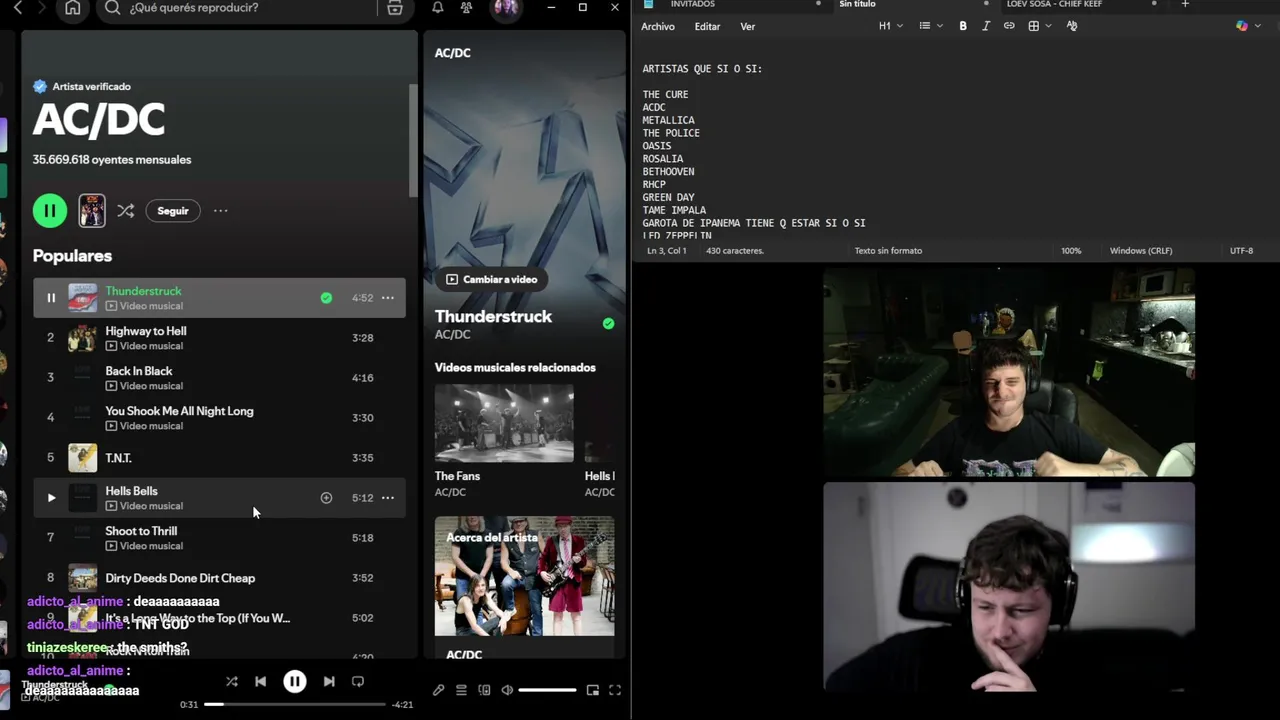Open Editar menu in Notepad
This screenshot has height=720, width=1280.
tap(707, 27)
